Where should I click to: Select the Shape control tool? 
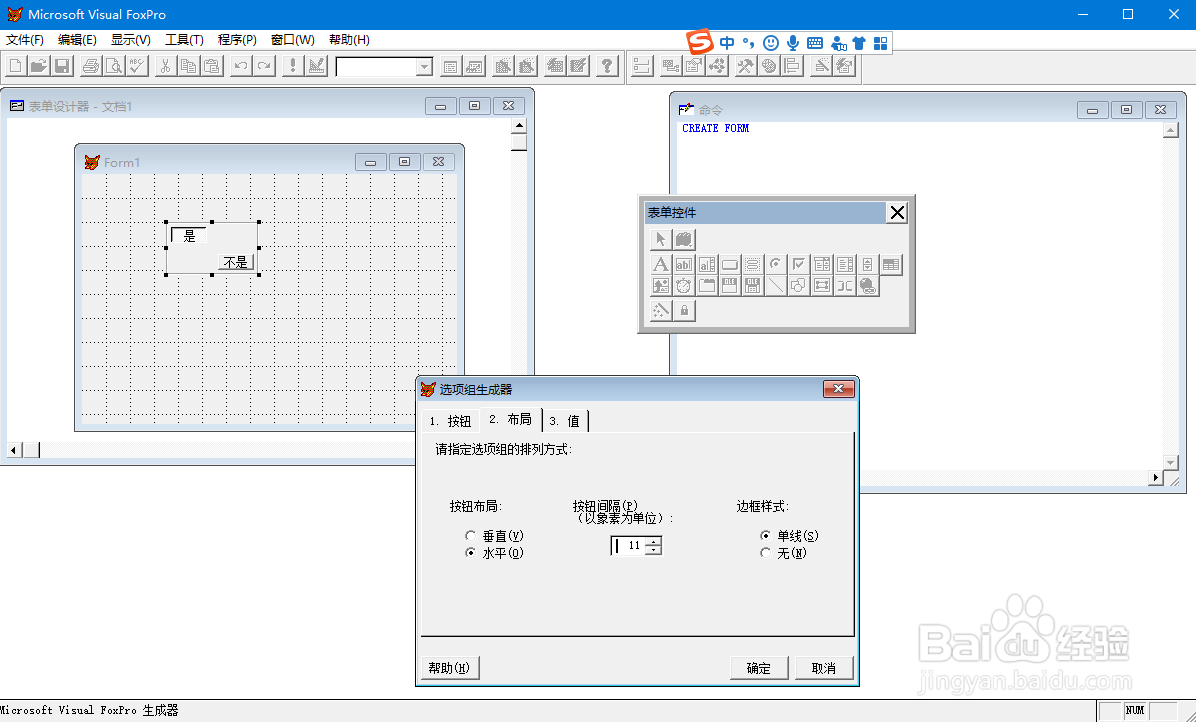point(799,286)
